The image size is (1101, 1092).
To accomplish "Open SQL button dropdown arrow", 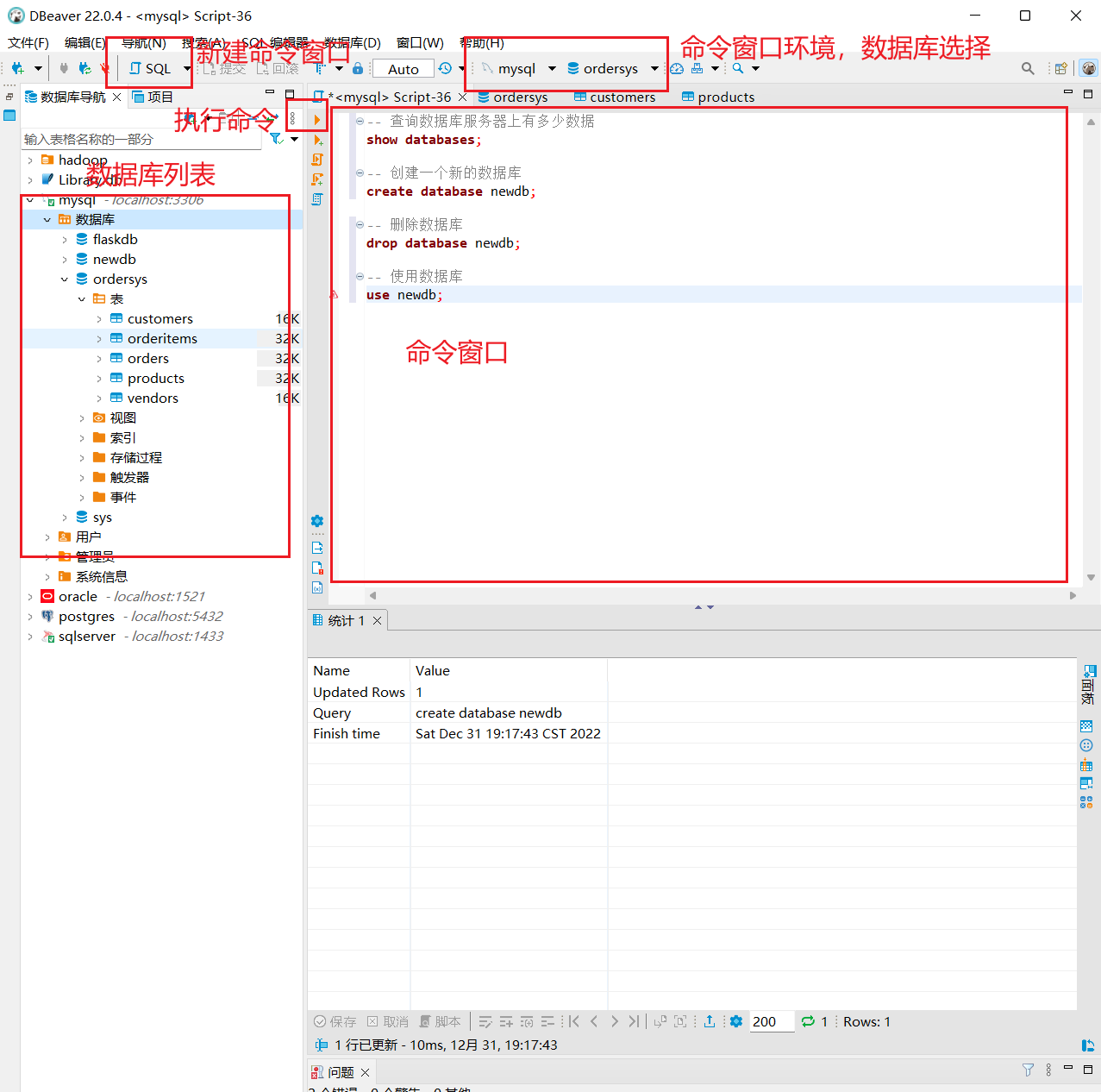I will [x=187, y=68].
